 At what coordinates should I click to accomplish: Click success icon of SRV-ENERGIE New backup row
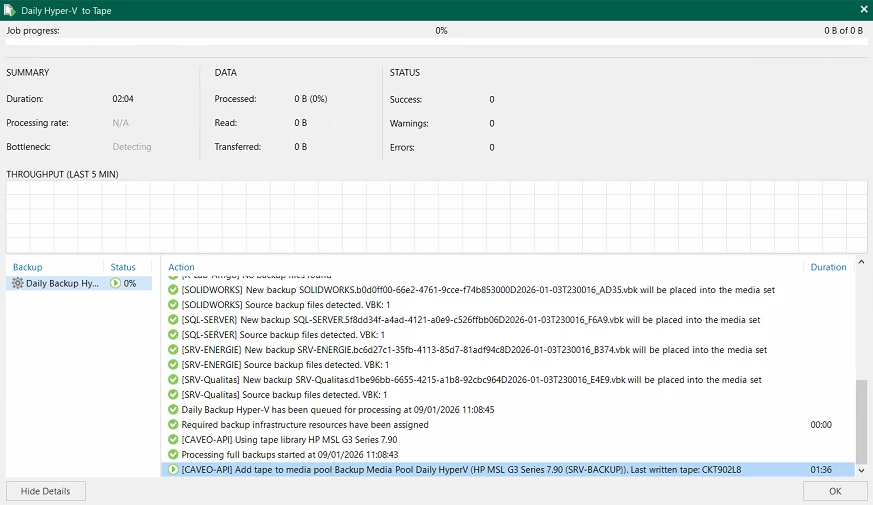click(173, 350)
